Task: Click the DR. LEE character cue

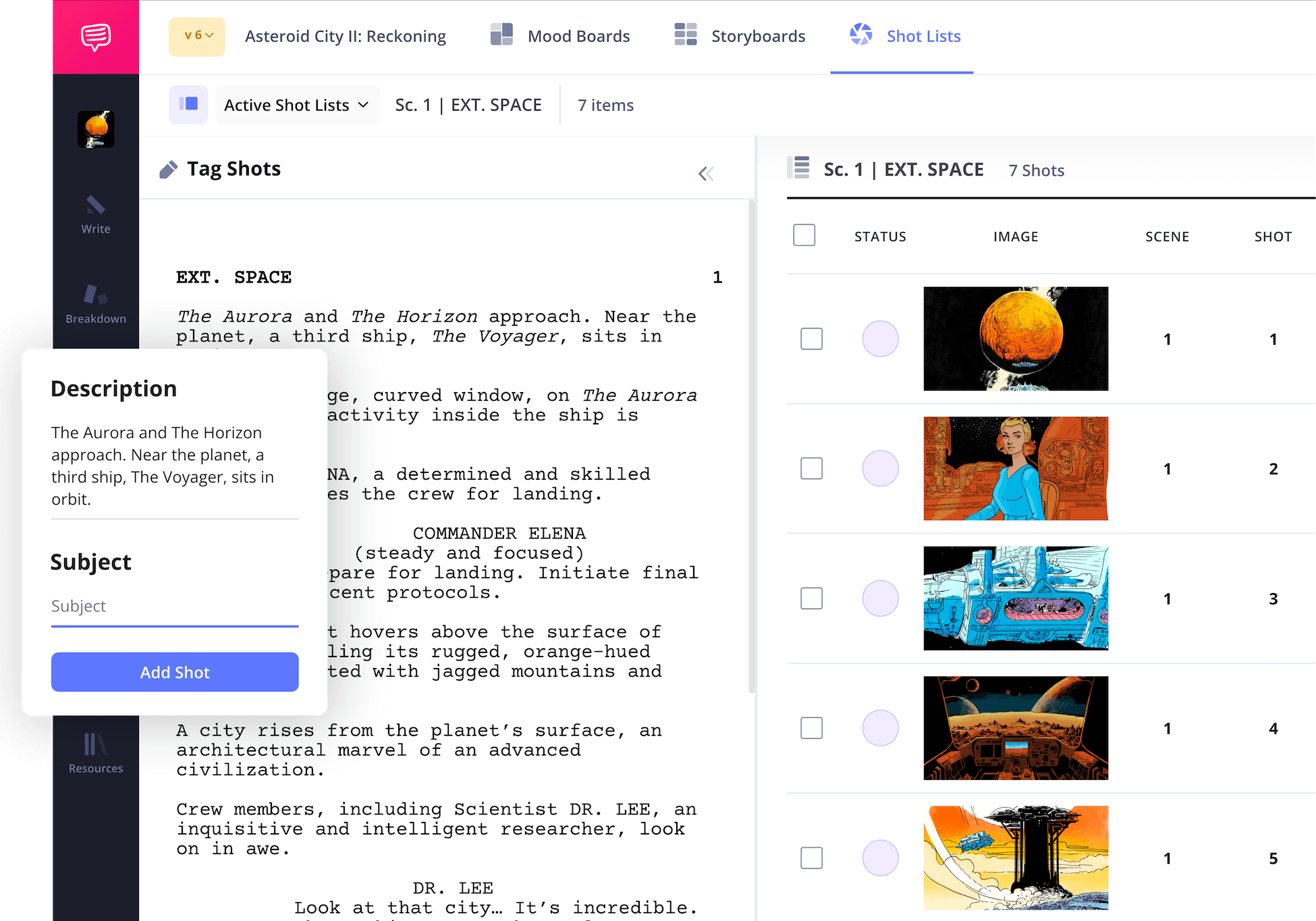Action: pos(453,889)
